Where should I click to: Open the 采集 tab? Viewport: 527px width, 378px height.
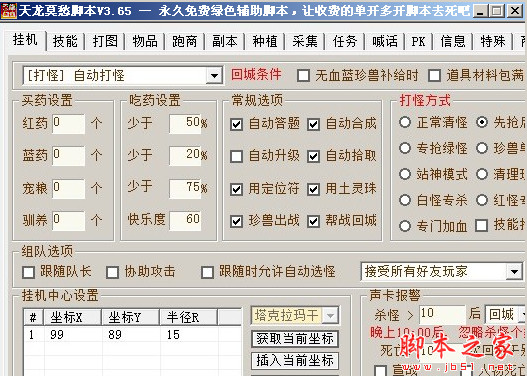(x=305, y=42)
